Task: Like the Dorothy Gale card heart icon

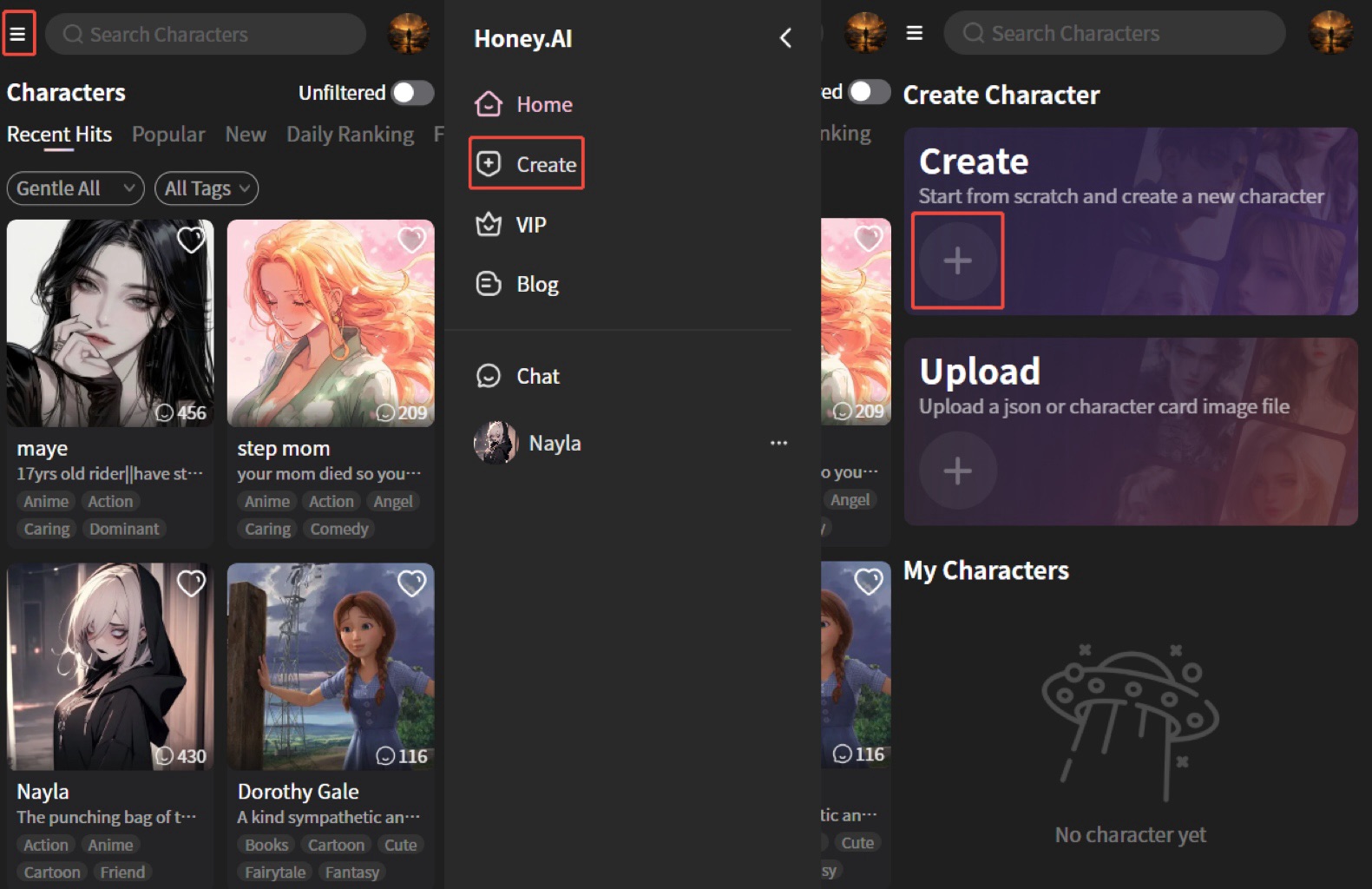Action: pos(411,583)
